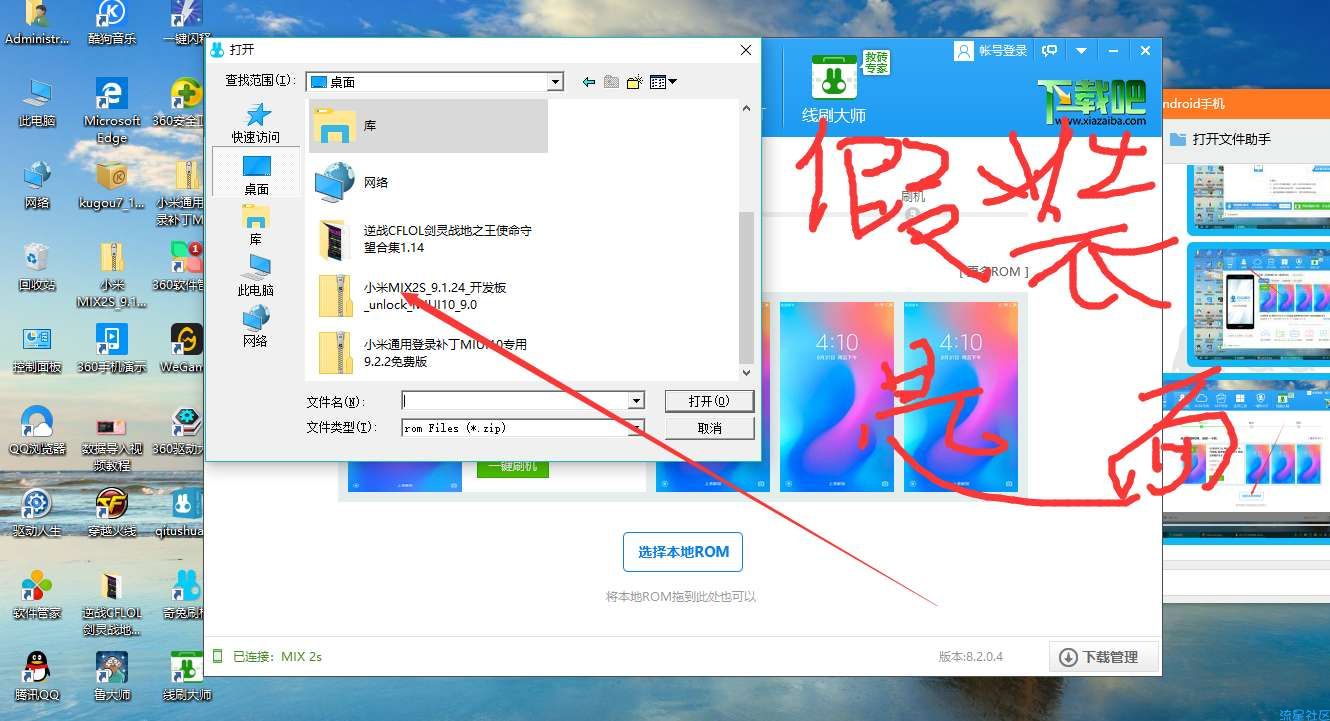Click the 取消 button in dialog
The width and height of the screenshot is (1330, 721).
709,428
